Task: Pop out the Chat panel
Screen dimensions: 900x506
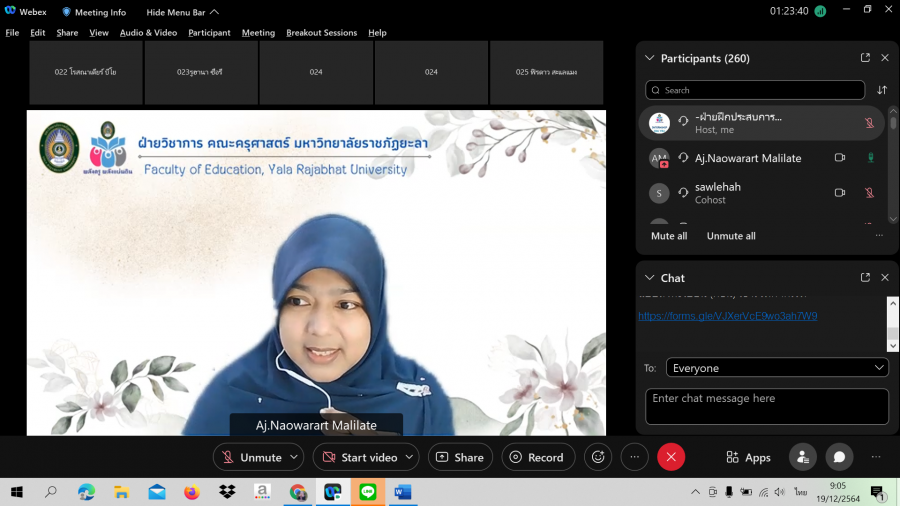Action: (x=865, y=277)
